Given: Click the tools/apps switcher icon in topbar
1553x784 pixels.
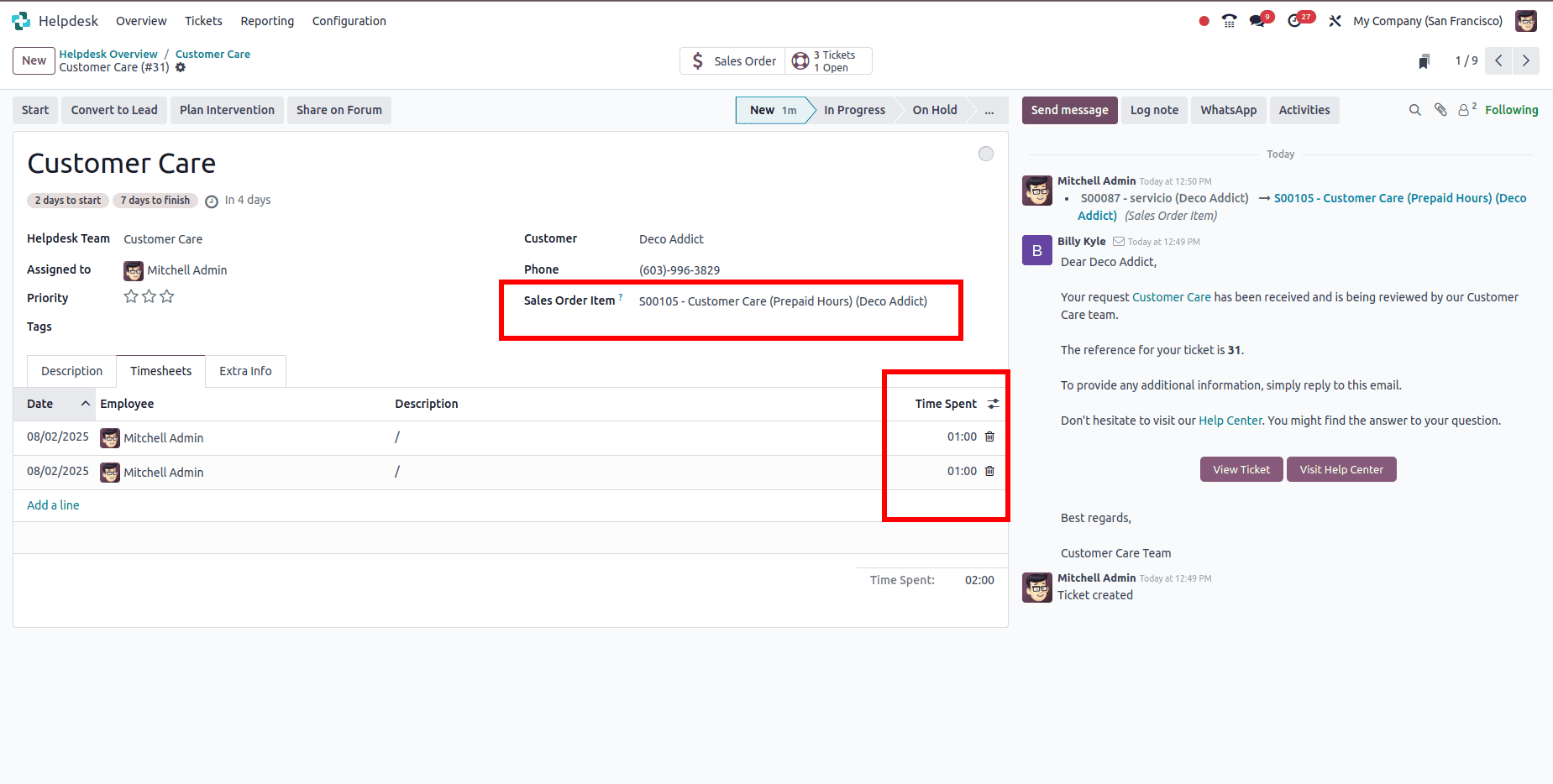Looking at the screenshot, I should [1335, 20].
